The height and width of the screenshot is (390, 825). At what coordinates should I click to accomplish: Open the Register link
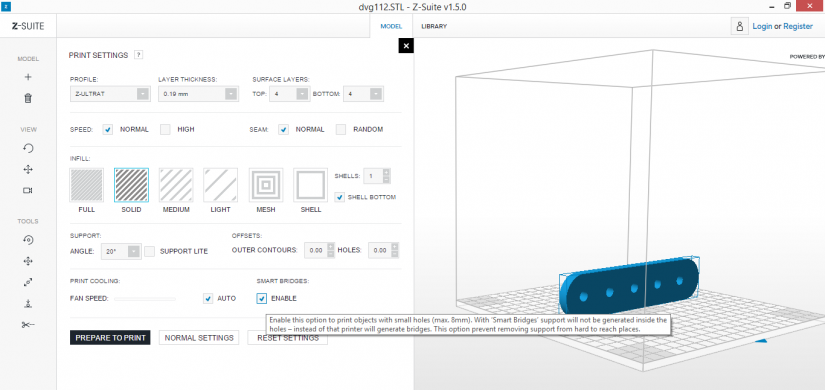point(798,26)
